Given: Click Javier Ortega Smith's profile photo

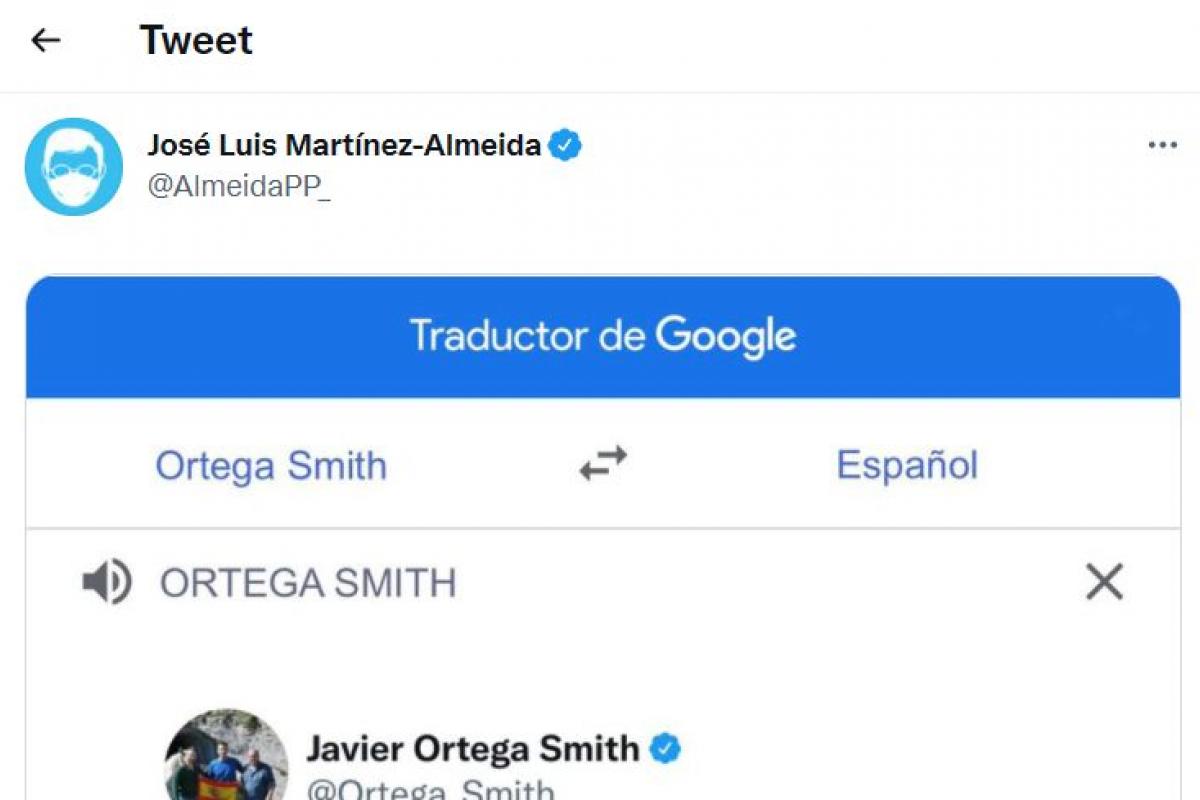Looking at the screenshot, I should [x=225, y=758].
